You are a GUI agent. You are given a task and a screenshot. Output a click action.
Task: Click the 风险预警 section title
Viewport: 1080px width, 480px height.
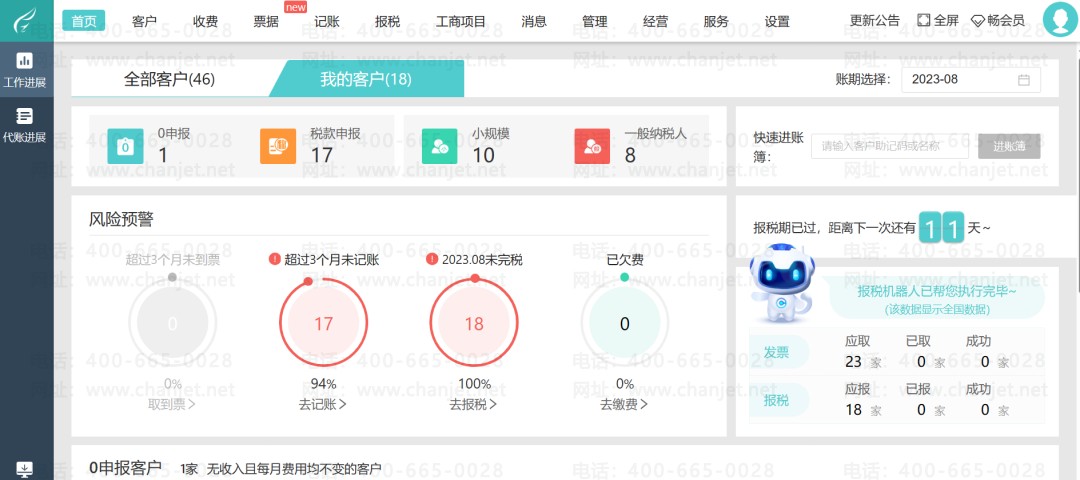coord(121,220)
